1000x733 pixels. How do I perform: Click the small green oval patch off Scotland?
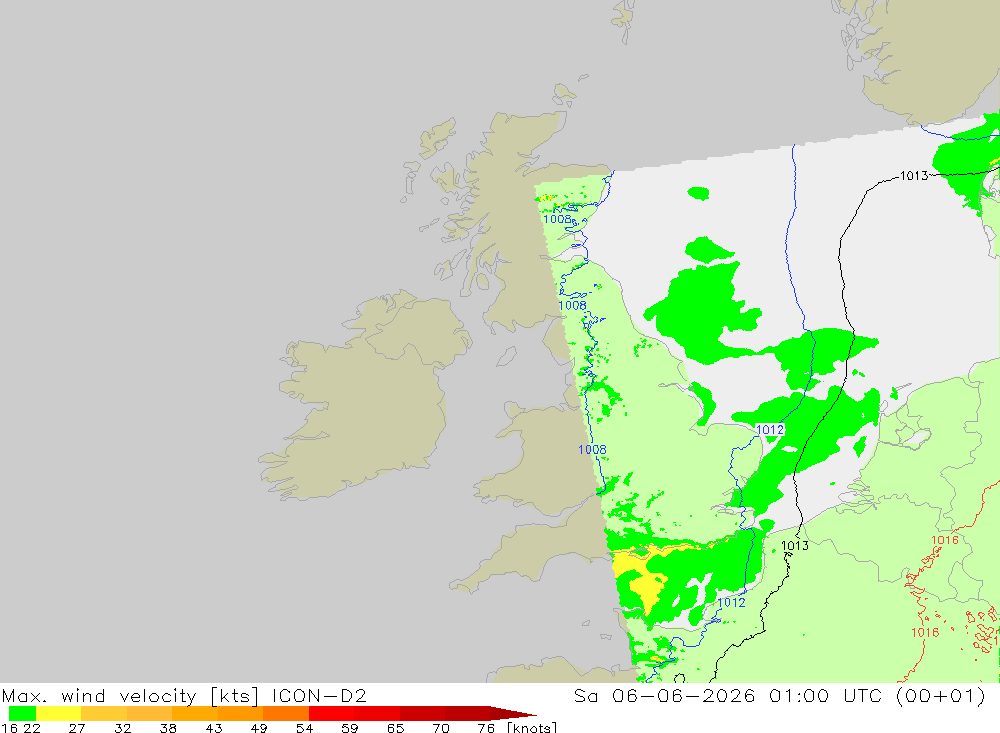(699, 193)
